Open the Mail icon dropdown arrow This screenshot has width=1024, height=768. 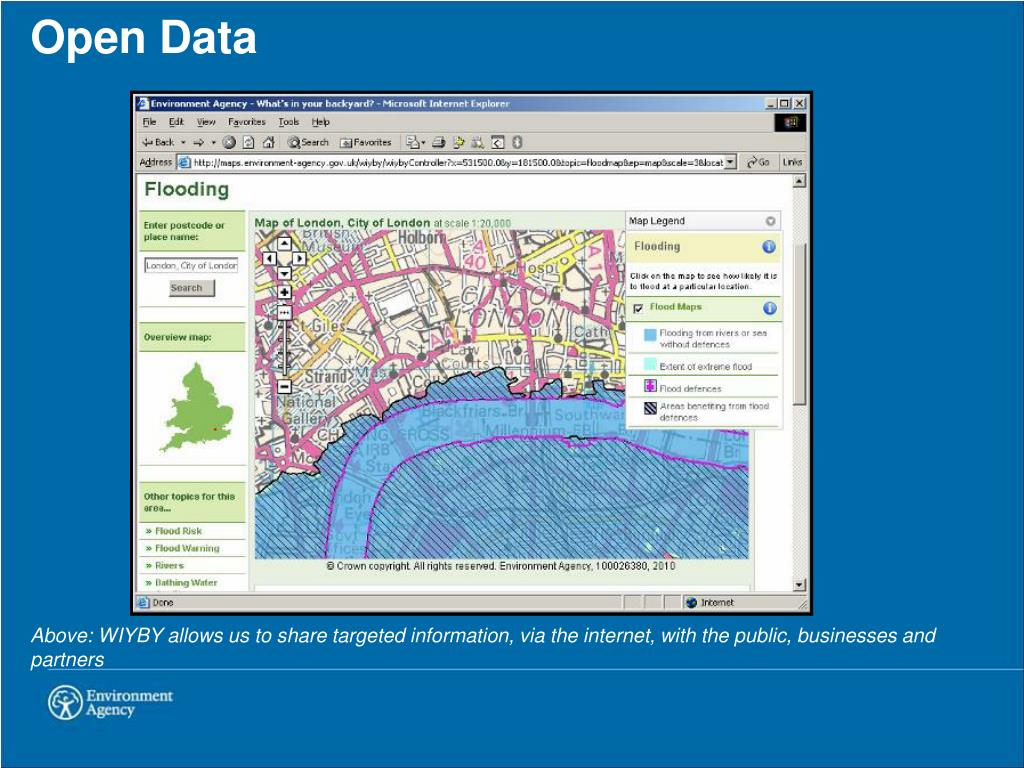[423, 142]
